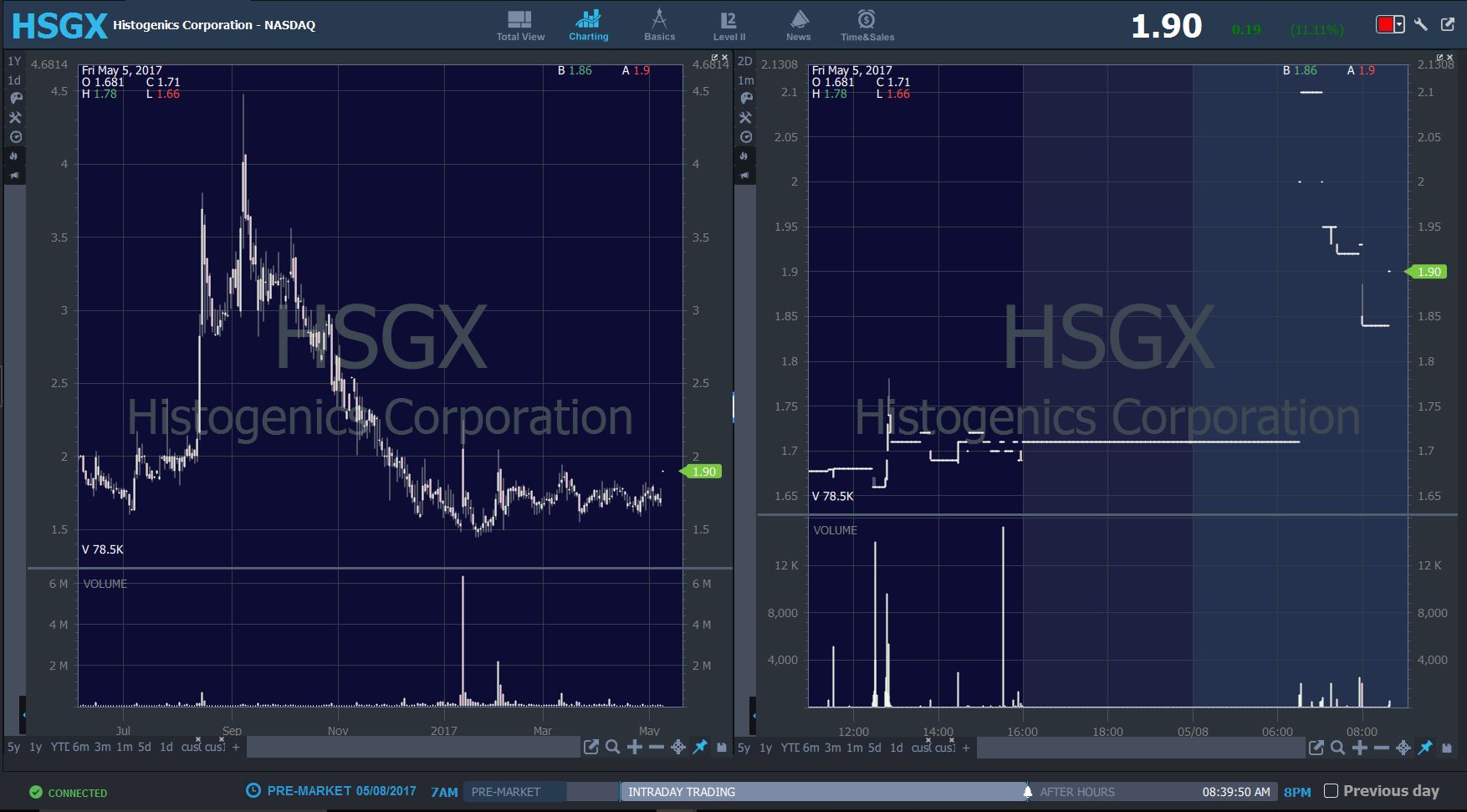The width and height of the screenshot is (1467, 812).
Task: Set left chart range to 1y
Action: [35, 747]
